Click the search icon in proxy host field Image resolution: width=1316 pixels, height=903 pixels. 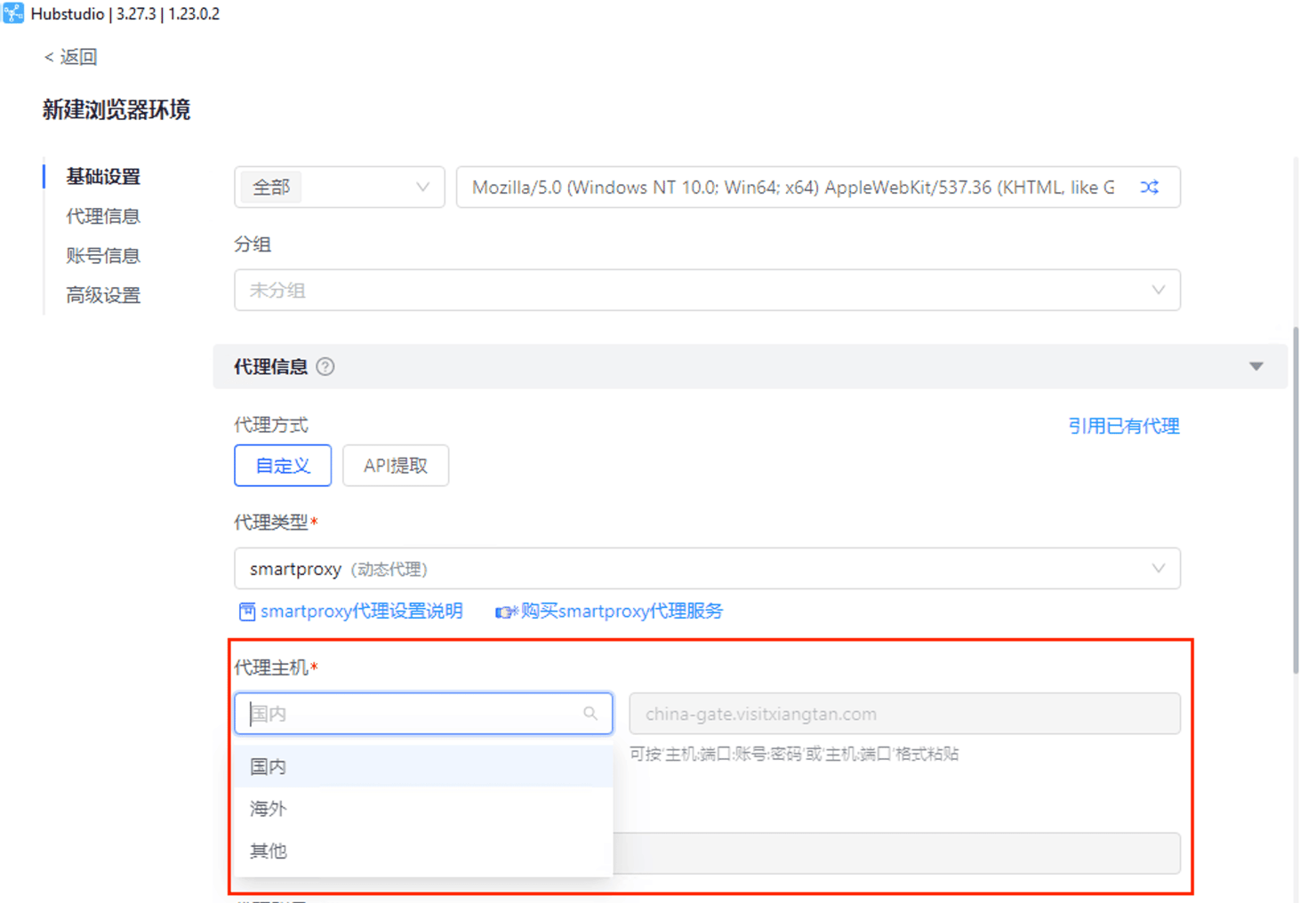(x=590, y=714)
